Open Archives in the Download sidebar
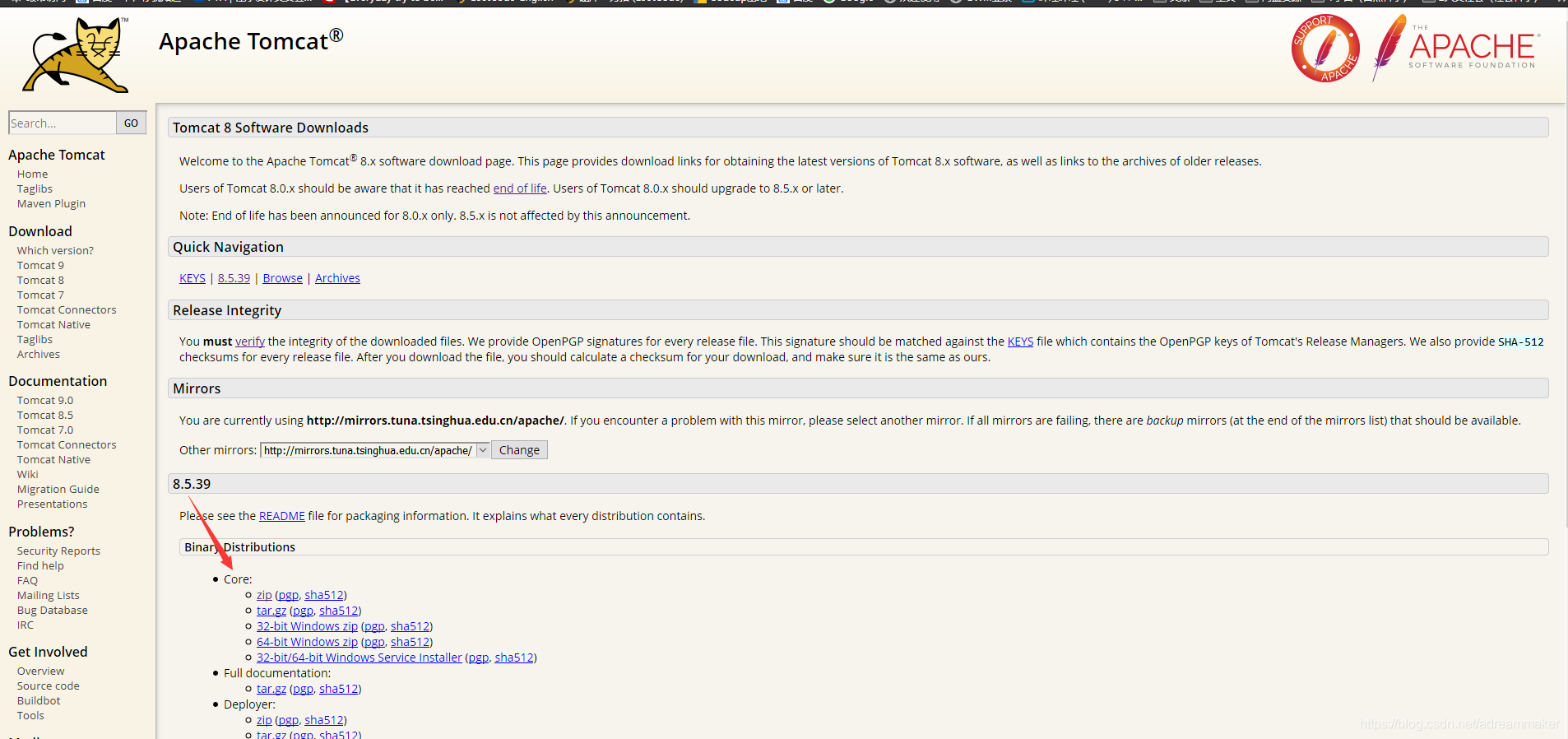Viewport: 1568px width, 739px height. pyautogui.click(x=39, y=354)
